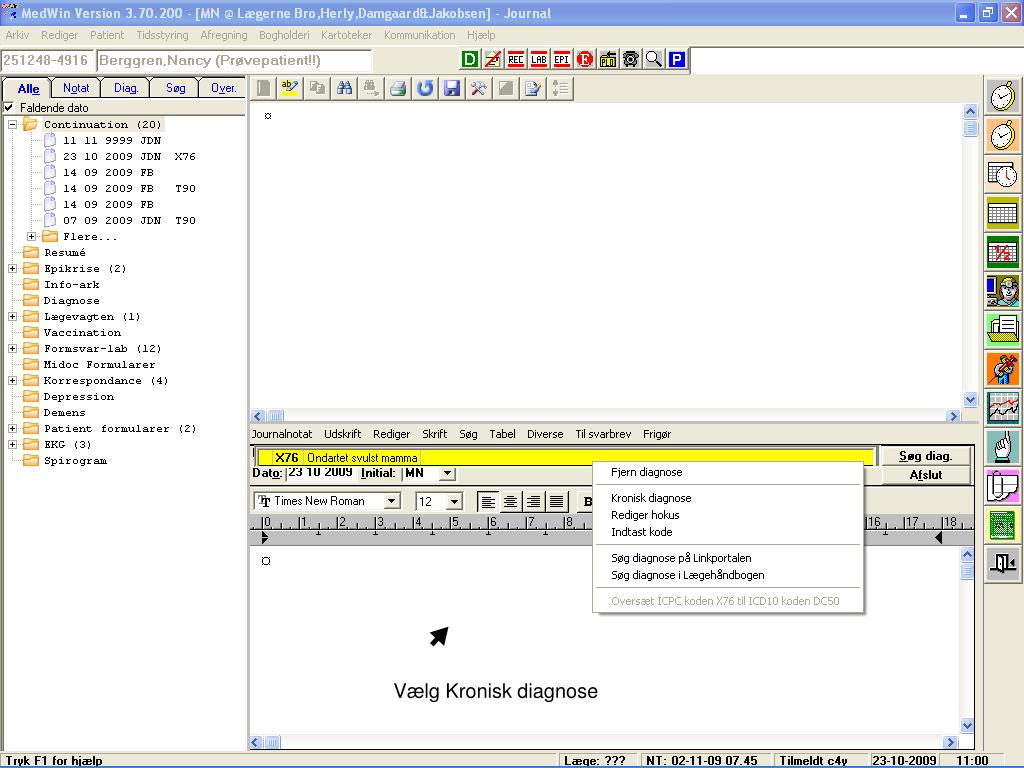Click the yellow PLO icon
Viewport: 1024px width, 768px height.
[608, 59]
